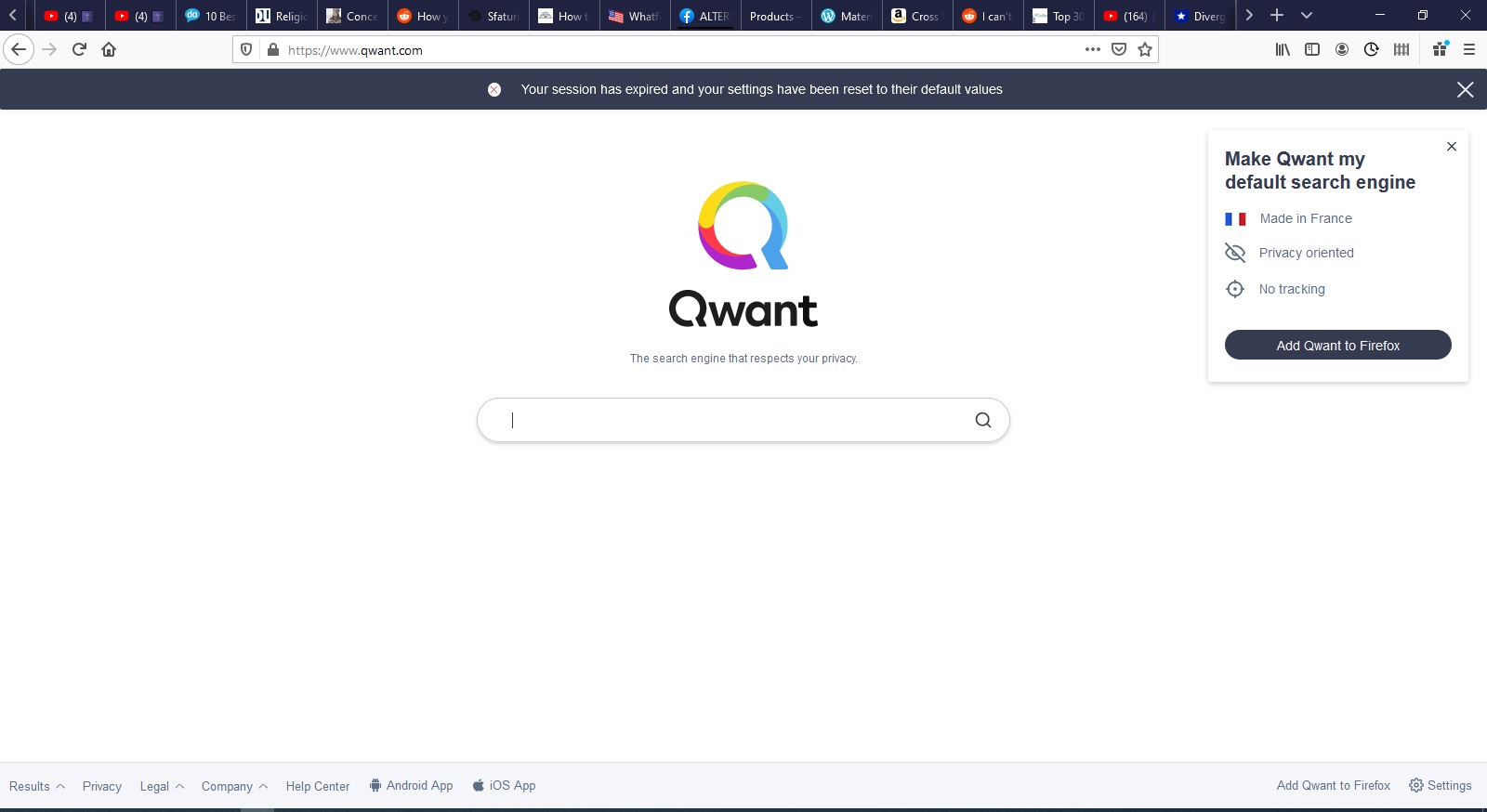Switch to the "Top 30" tab

coord(1059,16)
